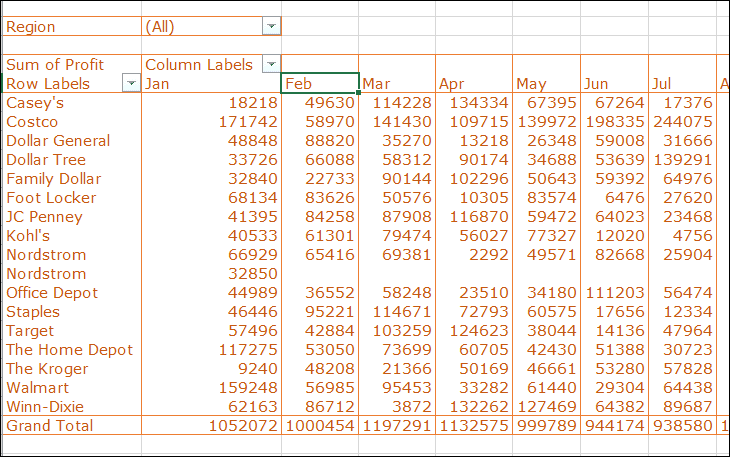Screen dimensions: 730x457
Task: Click the Jan grand total 1052072
Action: pos(243,425)
